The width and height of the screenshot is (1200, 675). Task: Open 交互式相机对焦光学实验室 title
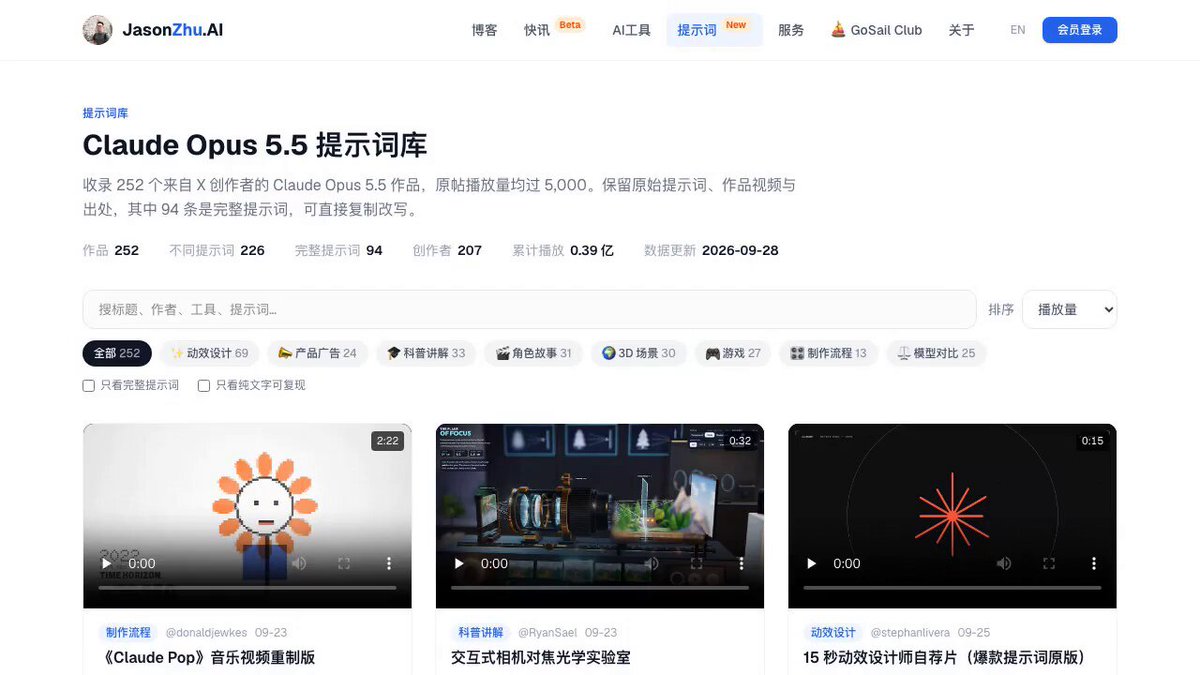pos(541,657)
